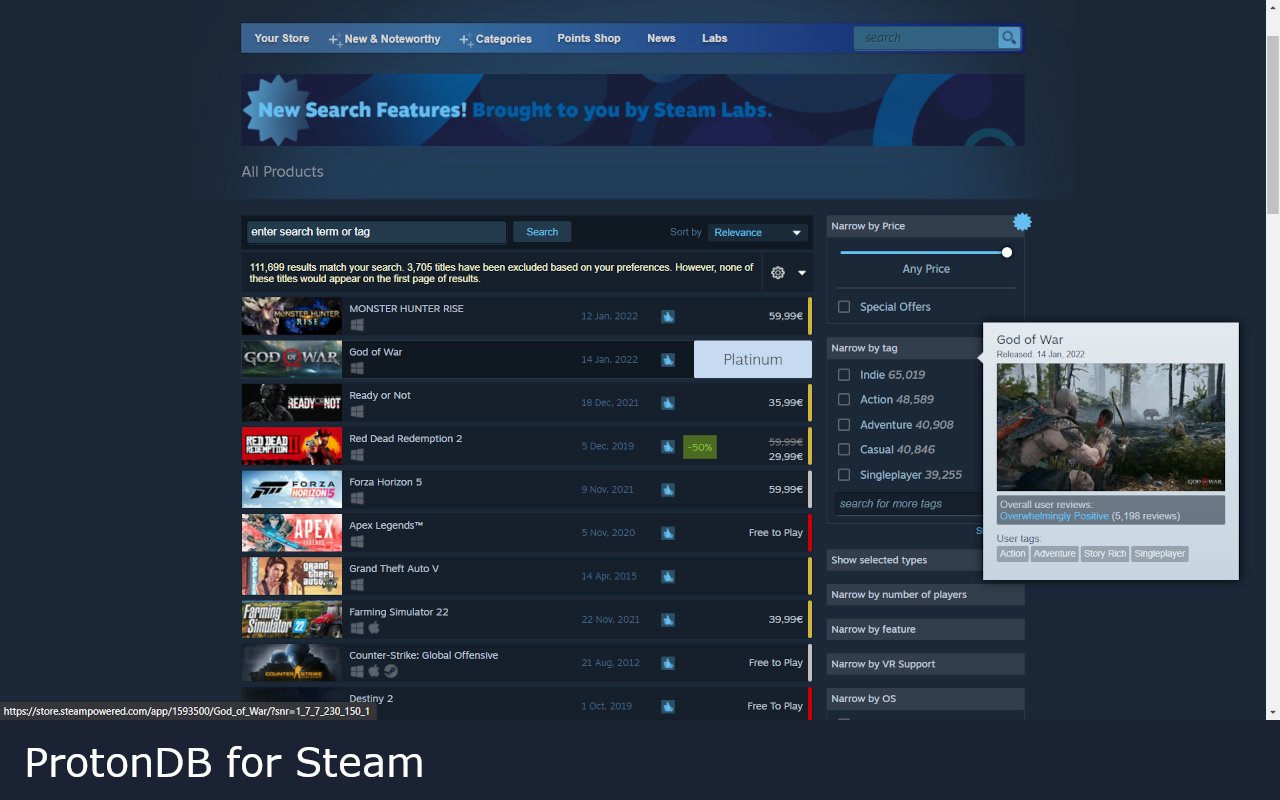Enable the Special Offers checkbox
The height and width of the screenshot is (800, 1280).
844,307
